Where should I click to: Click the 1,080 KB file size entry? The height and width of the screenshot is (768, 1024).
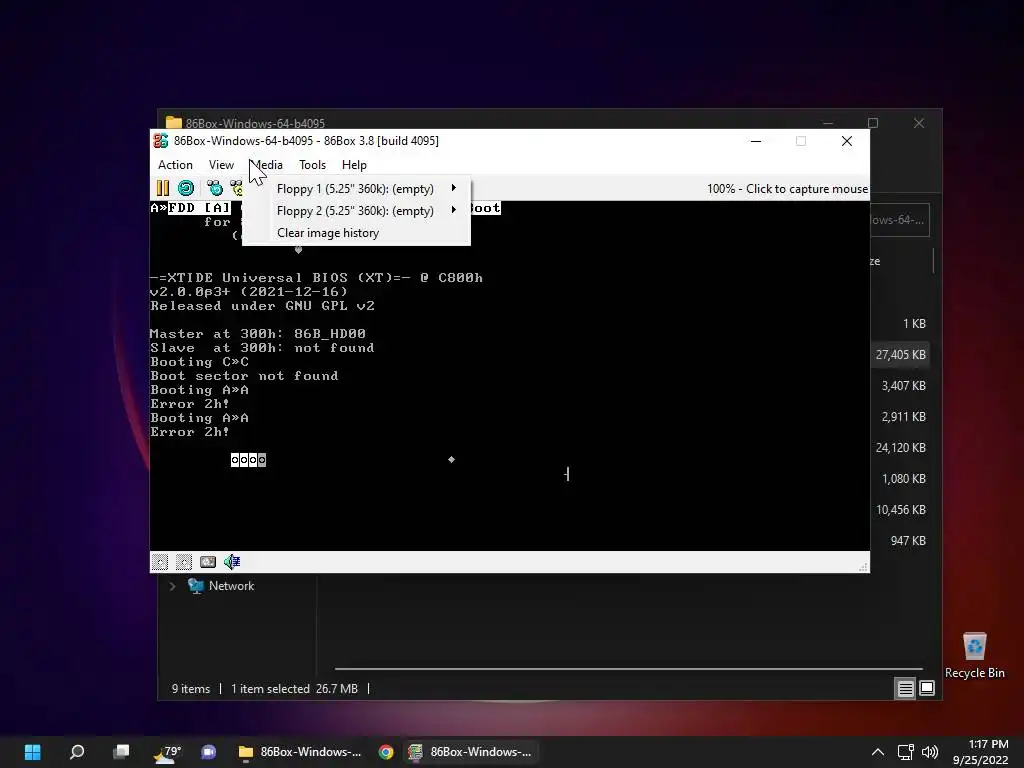[904, 479]
